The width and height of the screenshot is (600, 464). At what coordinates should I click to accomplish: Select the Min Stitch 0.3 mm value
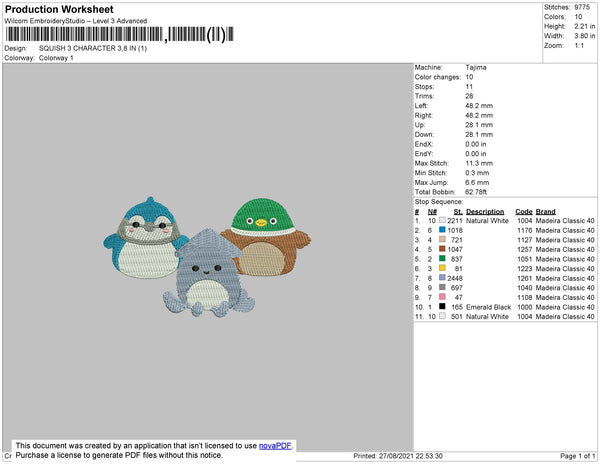(x=477, y=173)
